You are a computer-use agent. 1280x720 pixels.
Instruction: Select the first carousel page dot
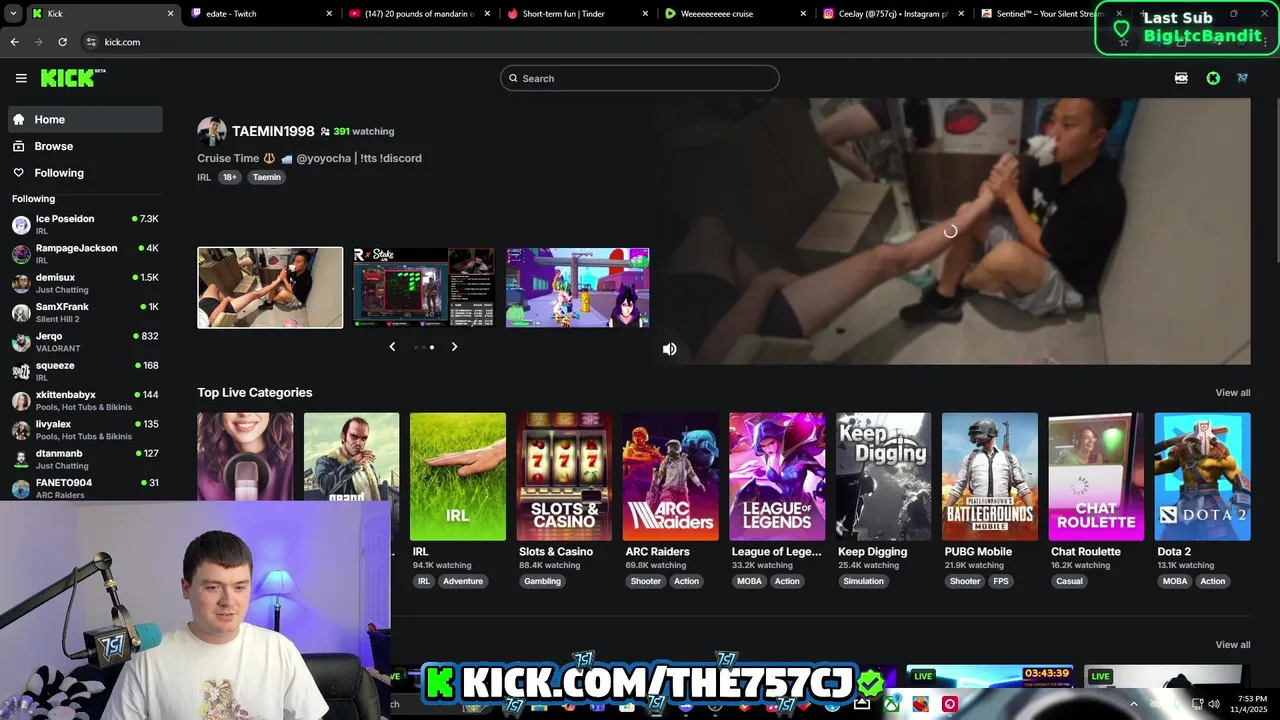coord(415,347)
